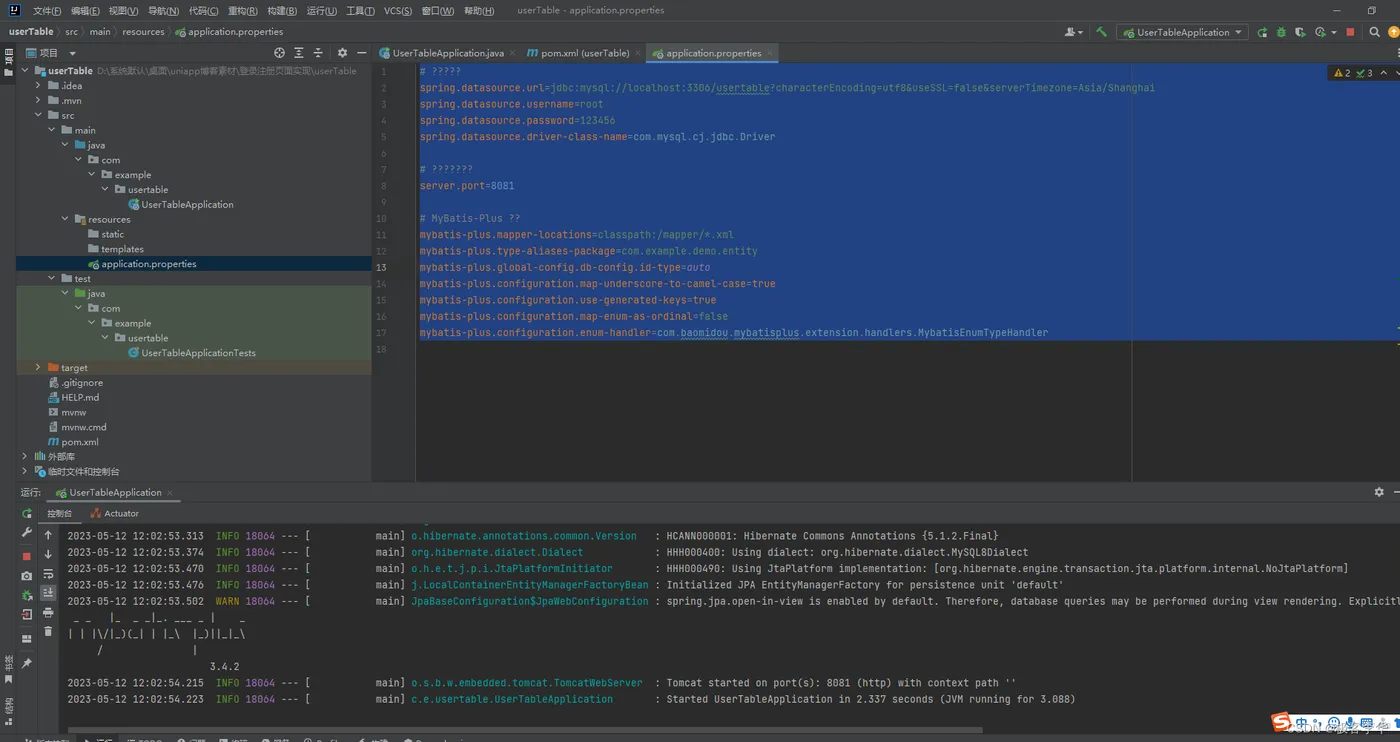Open the UserTableApplication run configuration dropdown

[x=1182, y=32]
